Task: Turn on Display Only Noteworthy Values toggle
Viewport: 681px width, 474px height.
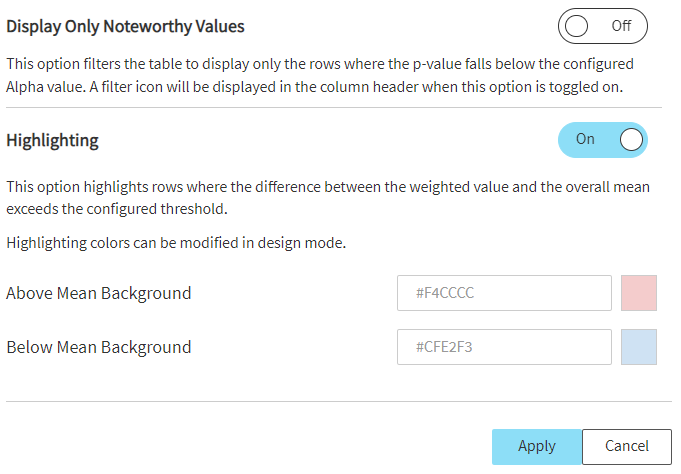Action: 602,26
